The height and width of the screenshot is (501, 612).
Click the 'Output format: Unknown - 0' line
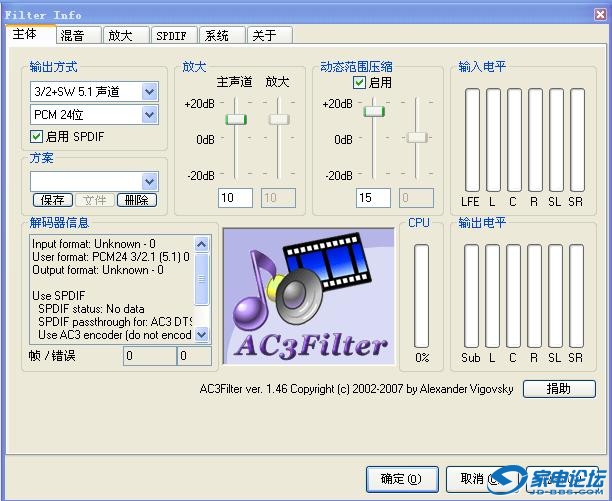pos(98,270)
